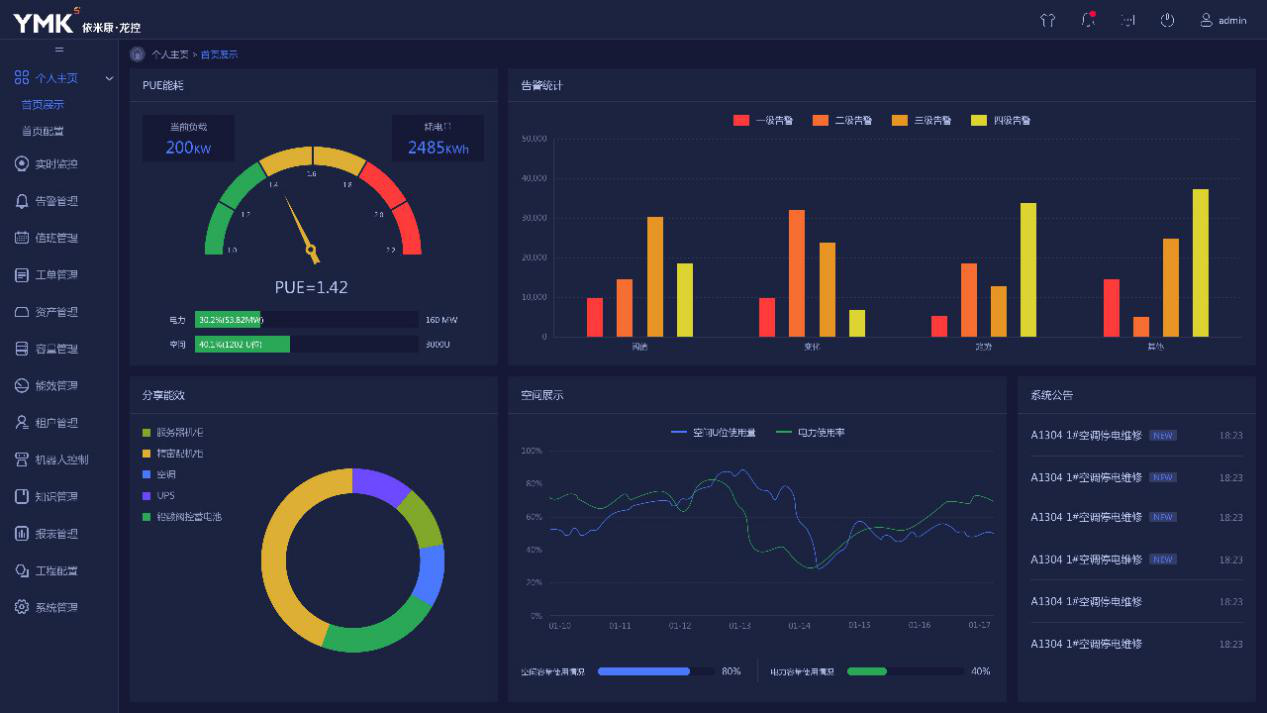The width and height of the screenshot is (1267, 713).
Task: Toggle 一级告警 red legend in alarm chart
Action: pyautogui.click(x=763, y=120)
